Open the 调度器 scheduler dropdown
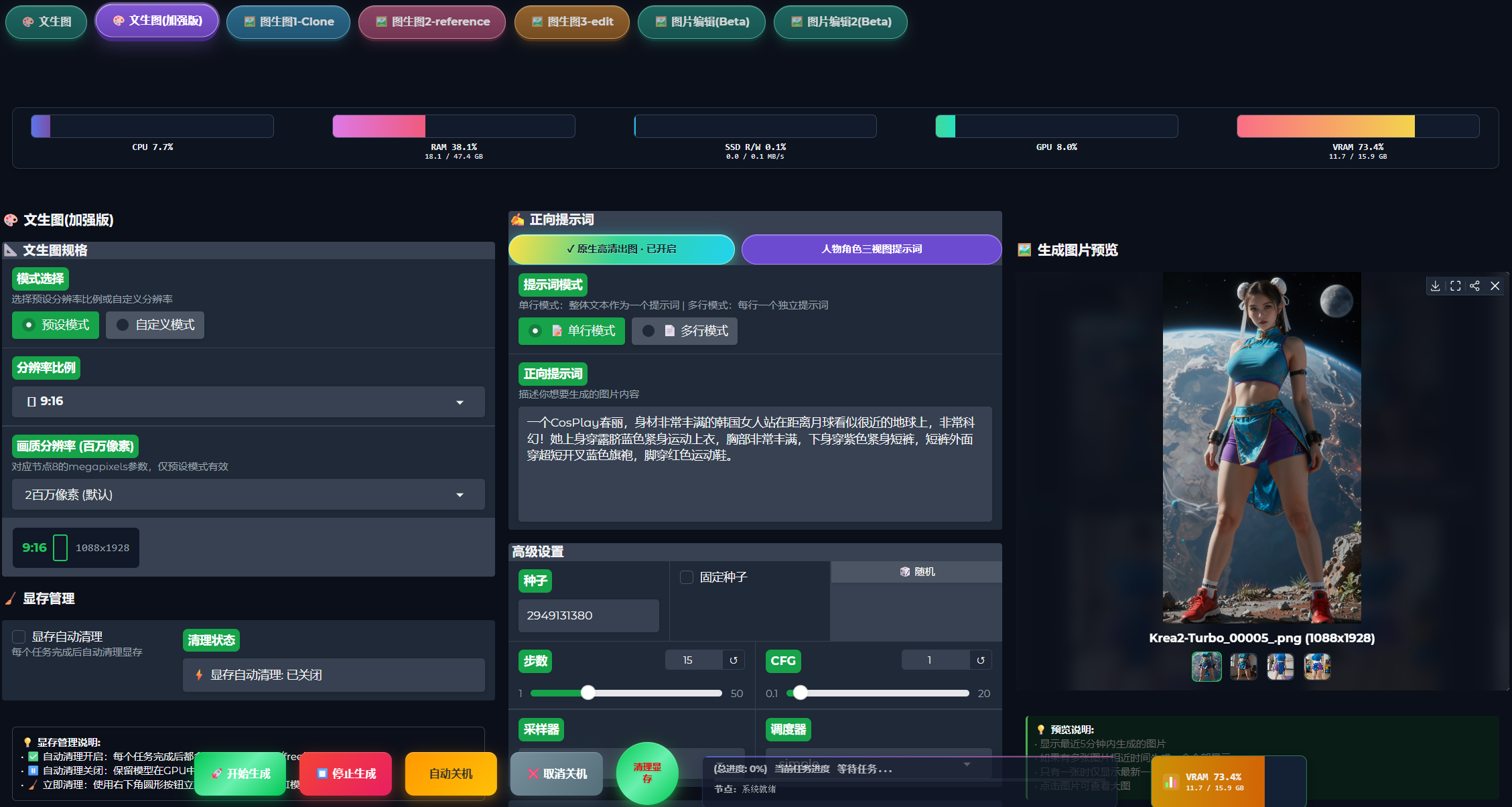 (878, 763)
